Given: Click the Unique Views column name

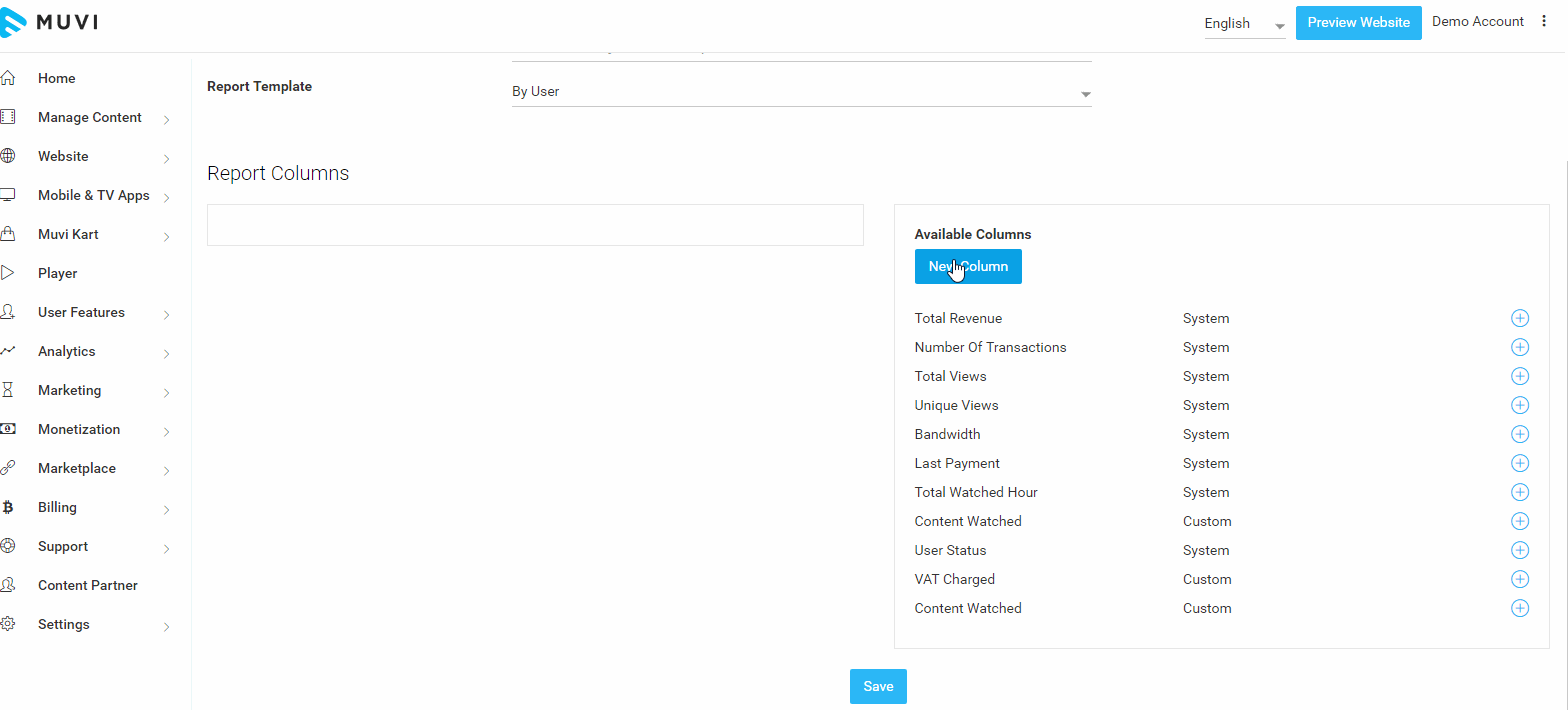Looking at the screenshot, I should tap(956, 405).
